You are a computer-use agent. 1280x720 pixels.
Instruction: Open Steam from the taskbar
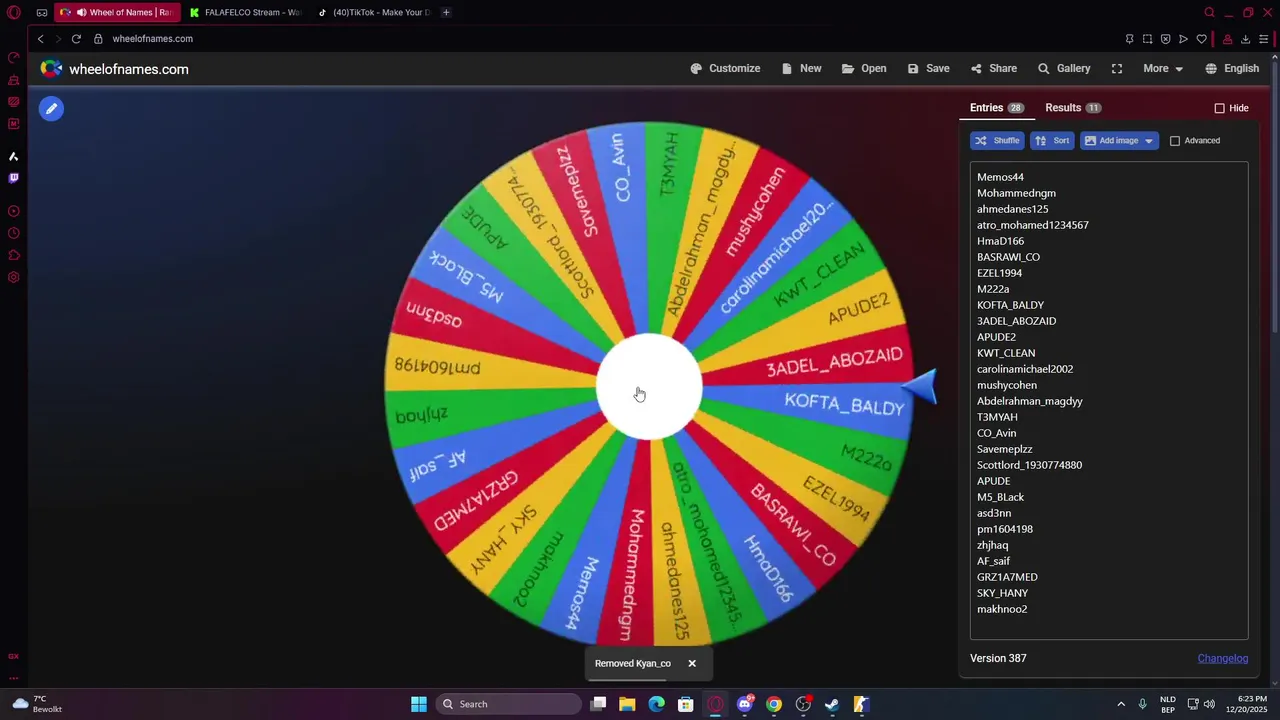click(832, 704)
